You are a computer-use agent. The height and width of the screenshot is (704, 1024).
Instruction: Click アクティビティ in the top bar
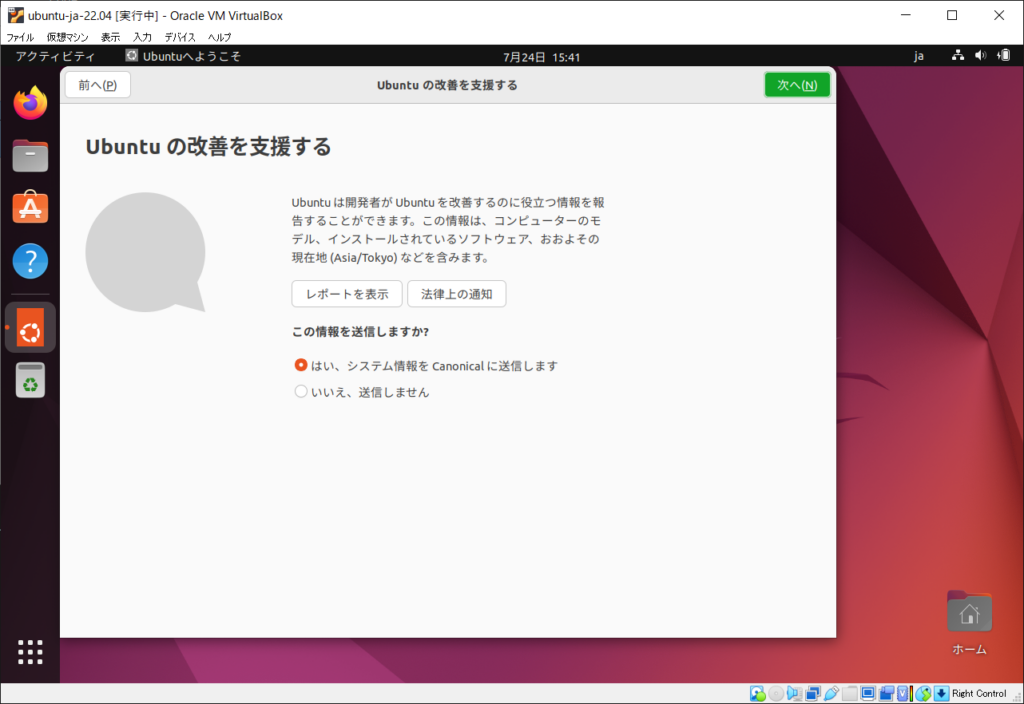55,56
